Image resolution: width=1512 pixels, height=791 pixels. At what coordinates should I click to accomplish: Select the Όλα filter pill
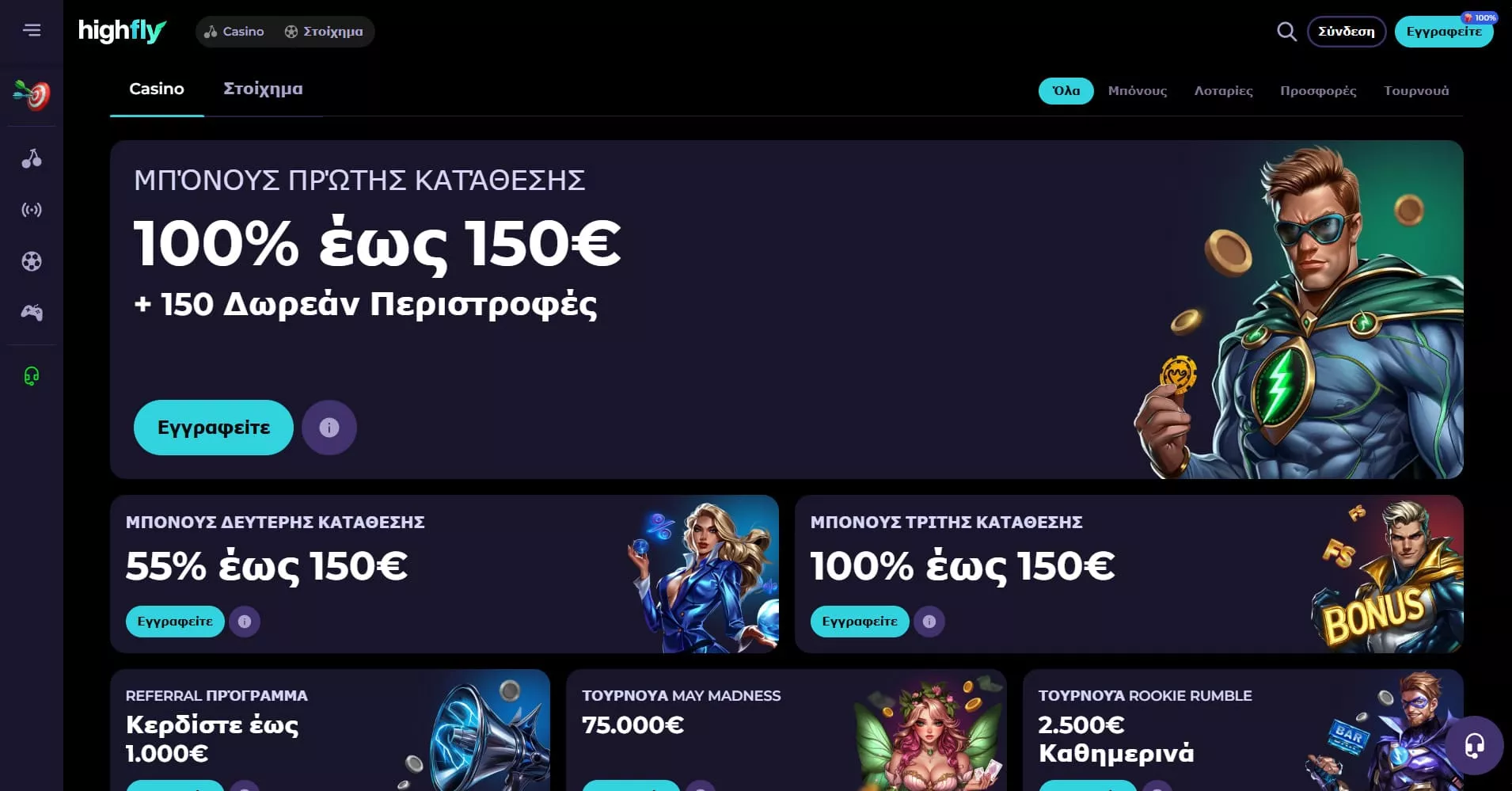1066,91
